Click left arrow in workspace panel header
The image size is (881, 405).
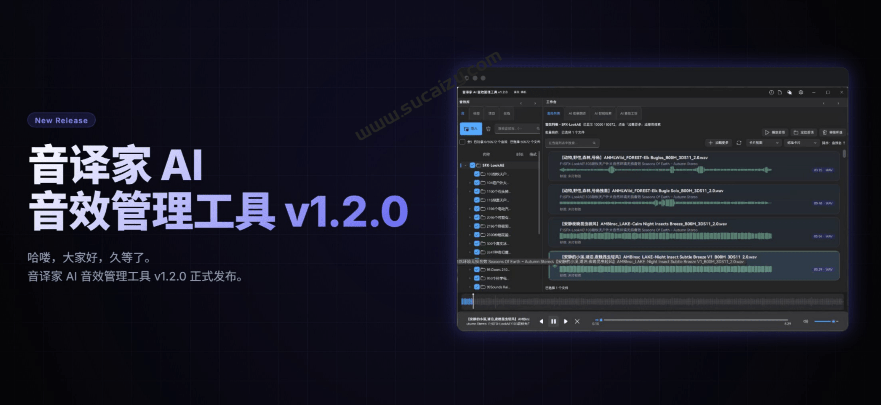point(824,103)
